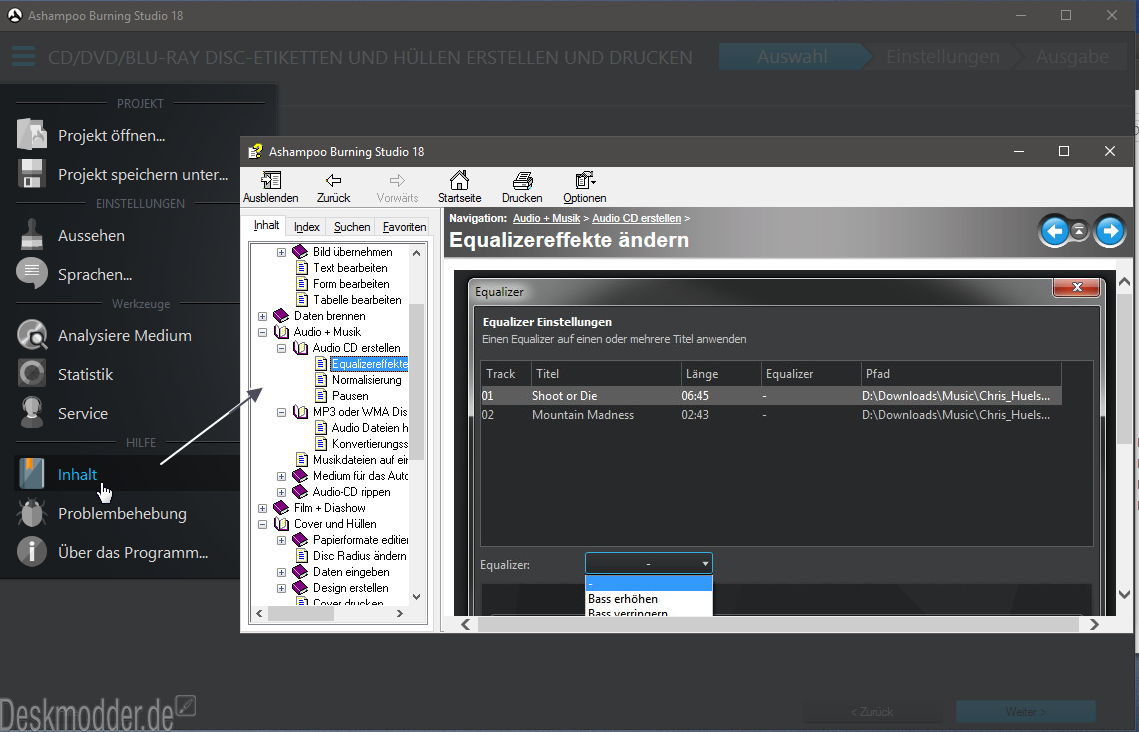The height and width of the screenshot is (732, 1139).
Task: Click the book icon beside Daten brennen
Action: click(x=281, y=316)
